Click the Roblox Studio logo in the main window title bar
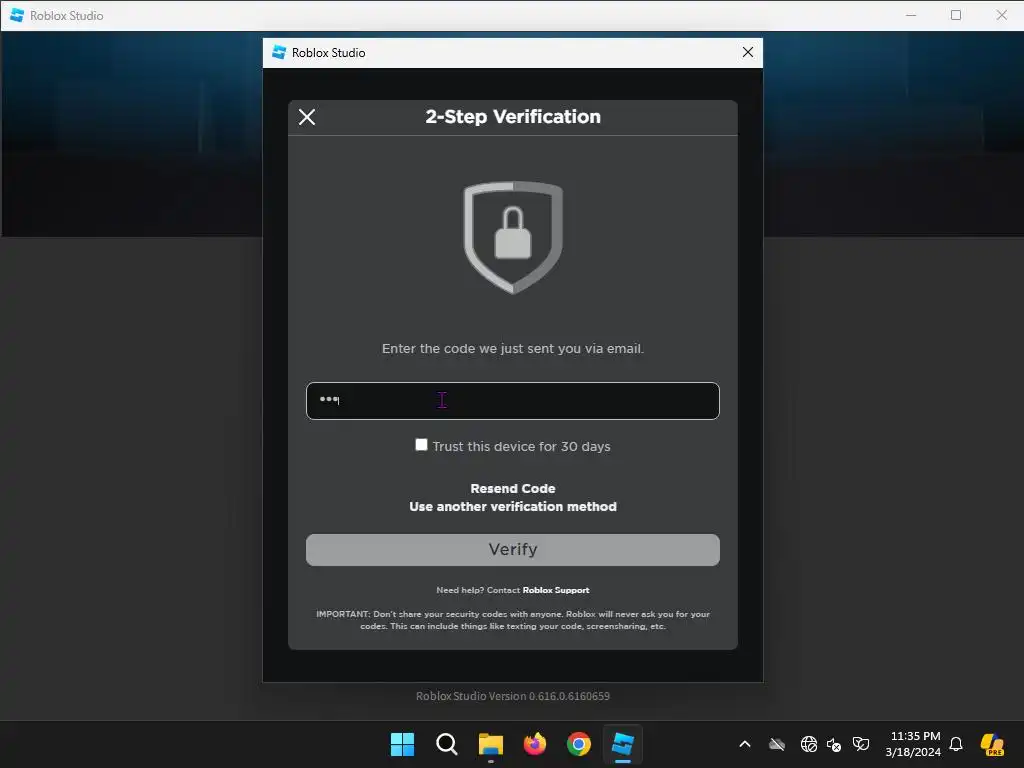Viewport: 1024px width, 768px height. [x=17, y=15]
